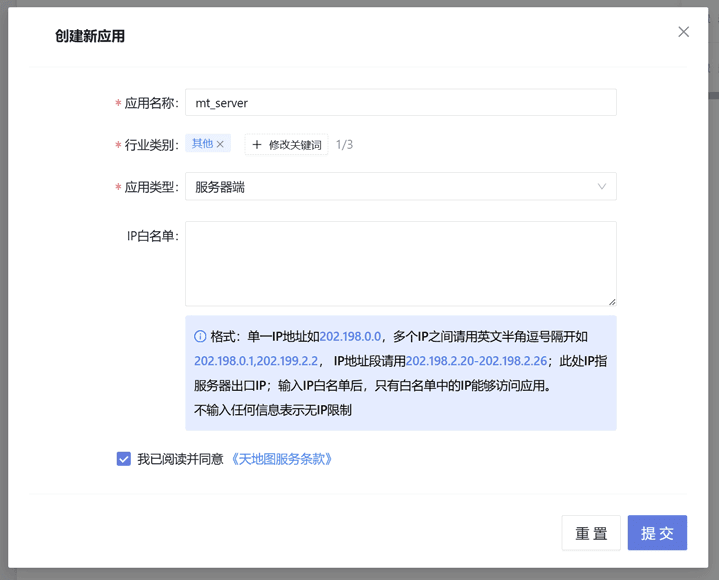Viewport: 719px width, 580px height.
Task: Click the chevron arrow in the 应用类型 field
Action: (x=601, y=187)
